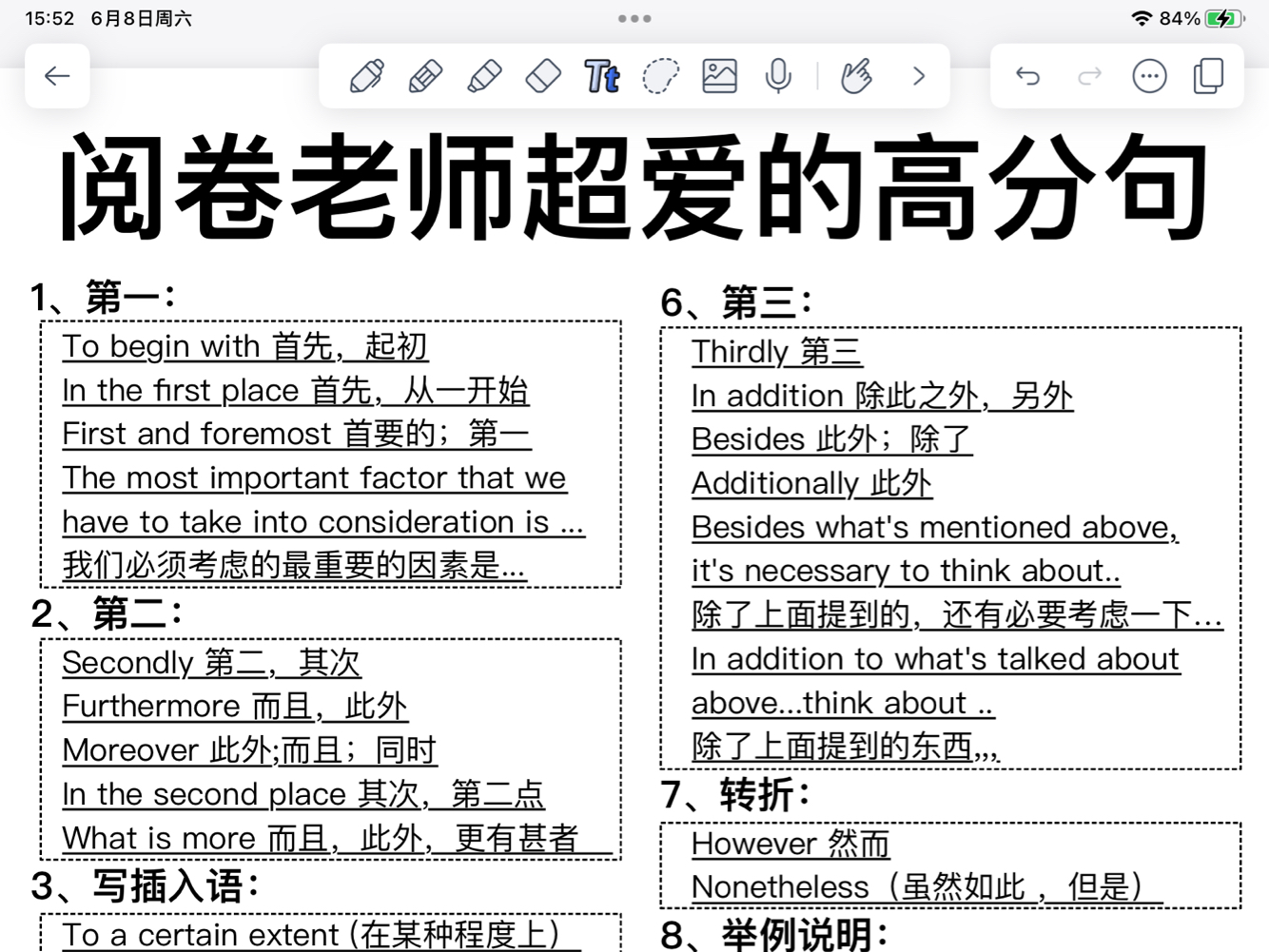Tap line 'Secondly 第二,其次'

tap(212, 662)
